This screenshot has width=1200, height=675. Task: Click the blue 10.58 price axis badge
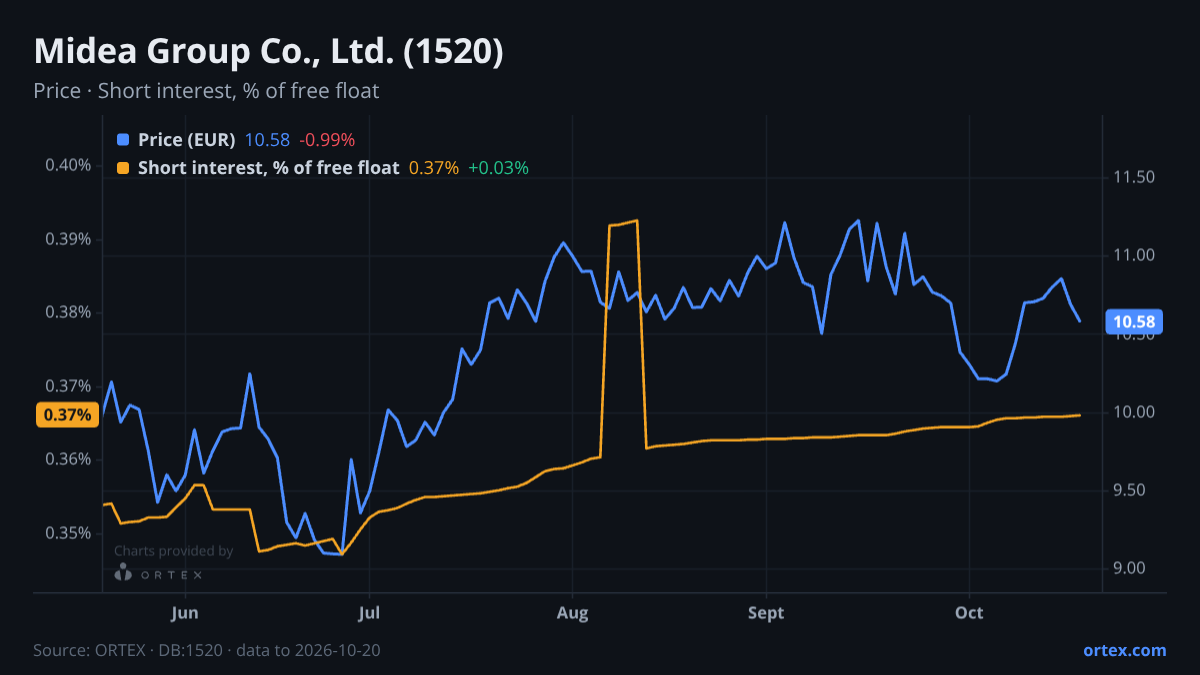(1134, 322)
